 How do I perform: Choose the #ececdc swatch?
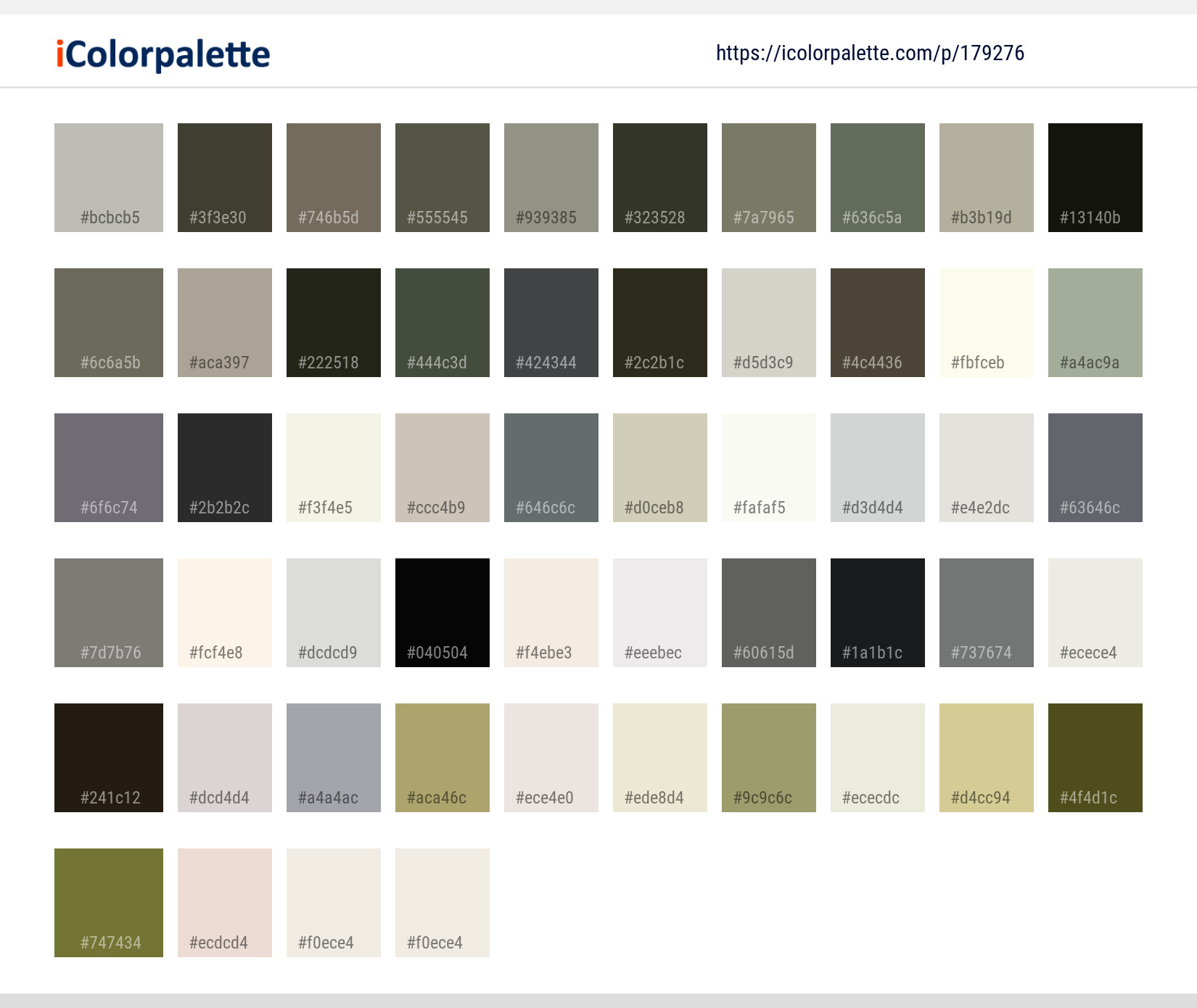coord(878,758)
